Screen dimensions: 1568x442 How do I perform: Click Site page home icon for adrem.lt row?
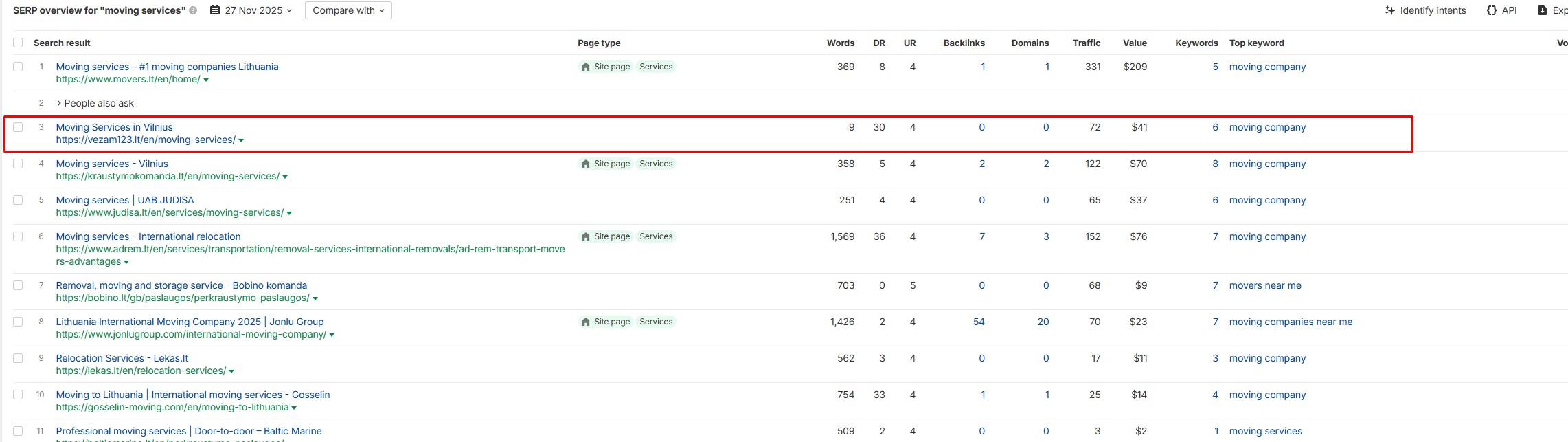(585, 237)
